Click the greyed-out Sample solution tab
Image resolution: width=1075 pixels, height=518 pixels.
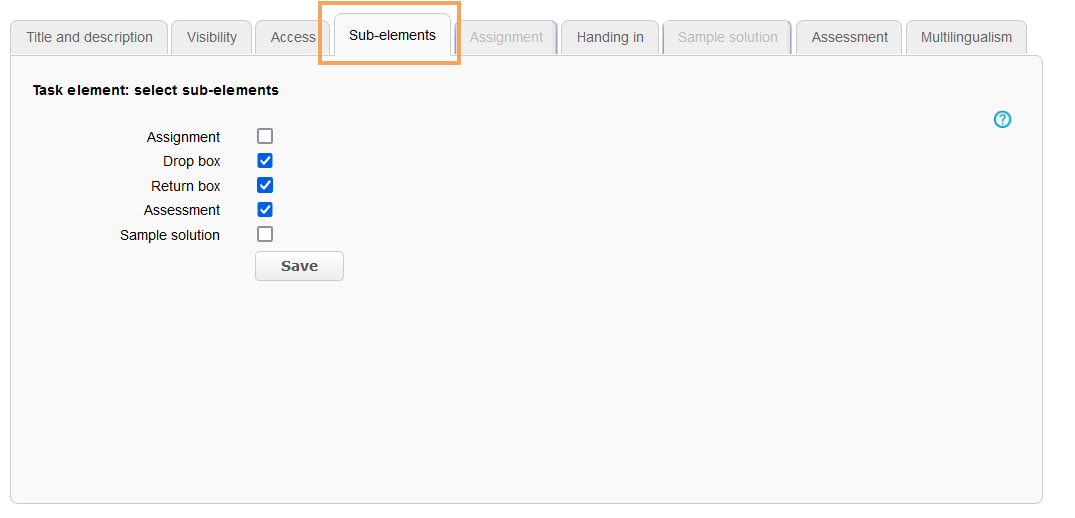[727, 38]
